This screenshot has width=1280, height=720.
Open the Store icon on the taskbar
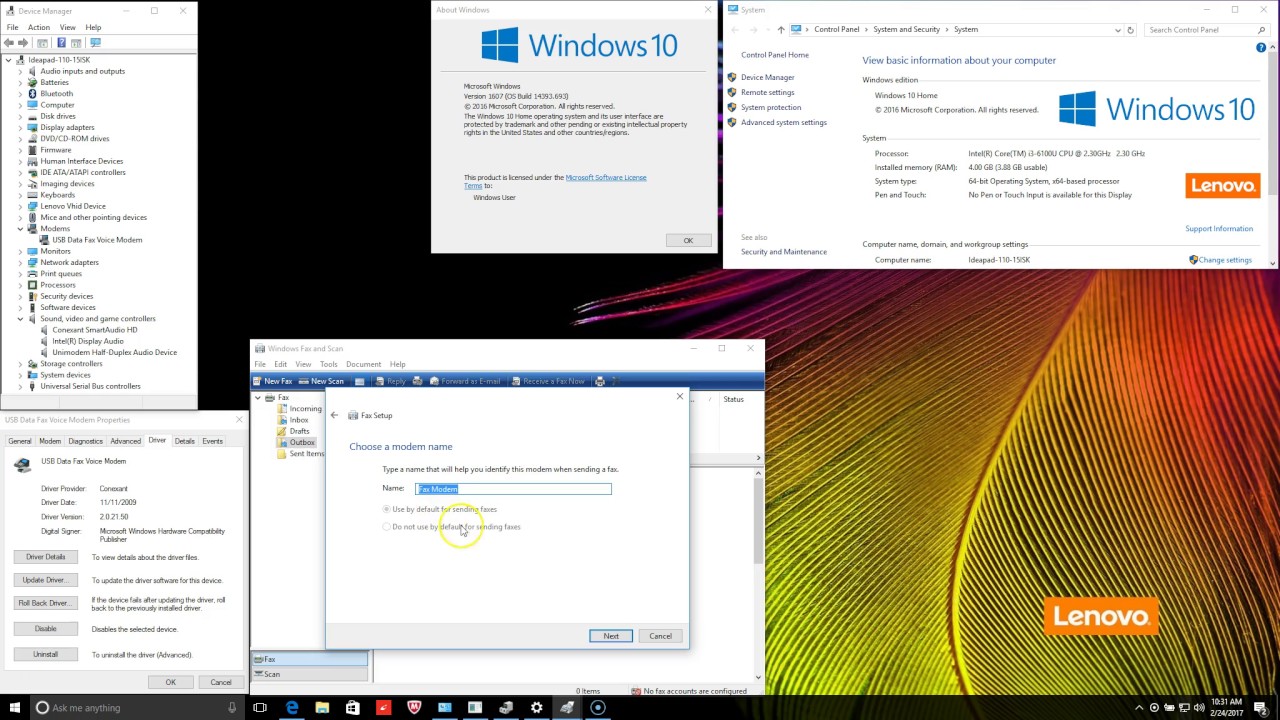coord(352,707)
